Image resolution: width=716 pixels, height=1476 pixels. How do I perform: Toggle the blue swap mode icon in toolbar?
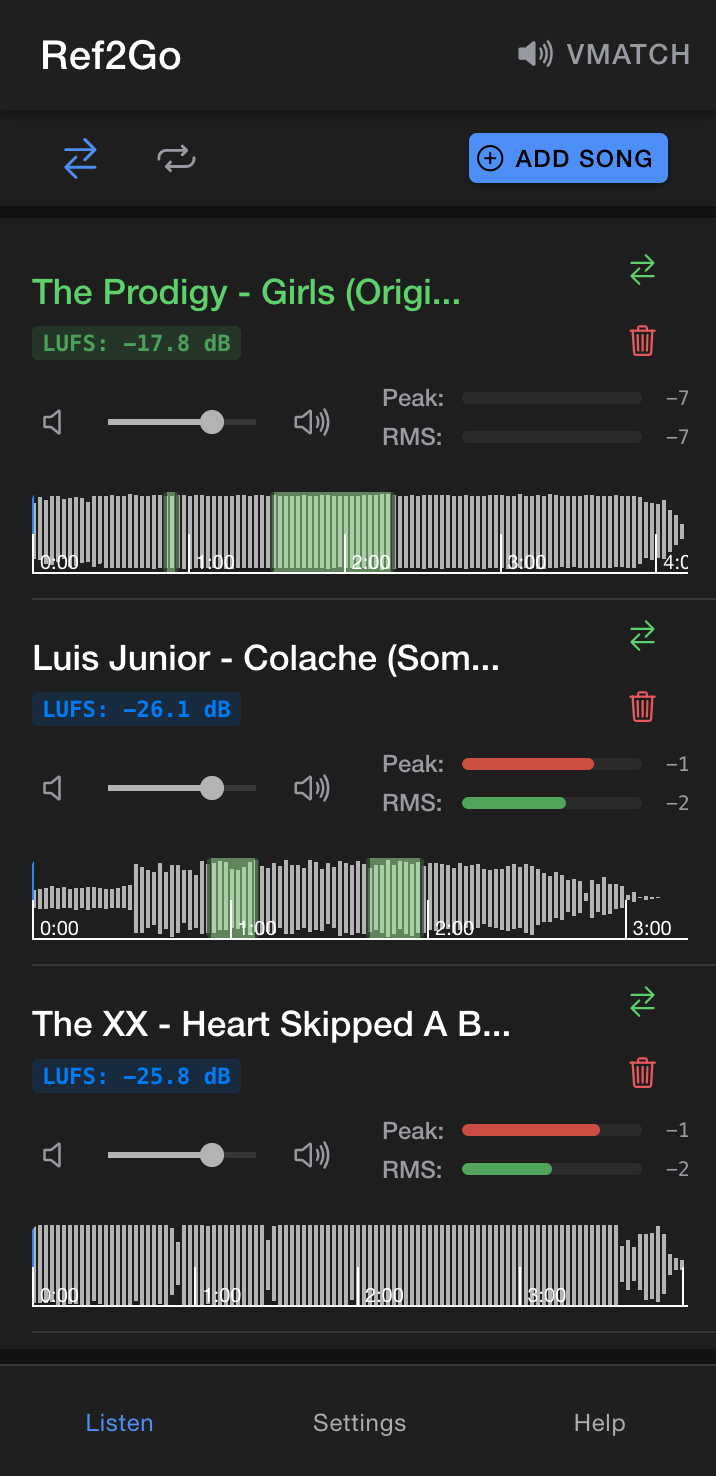point(80,159)
